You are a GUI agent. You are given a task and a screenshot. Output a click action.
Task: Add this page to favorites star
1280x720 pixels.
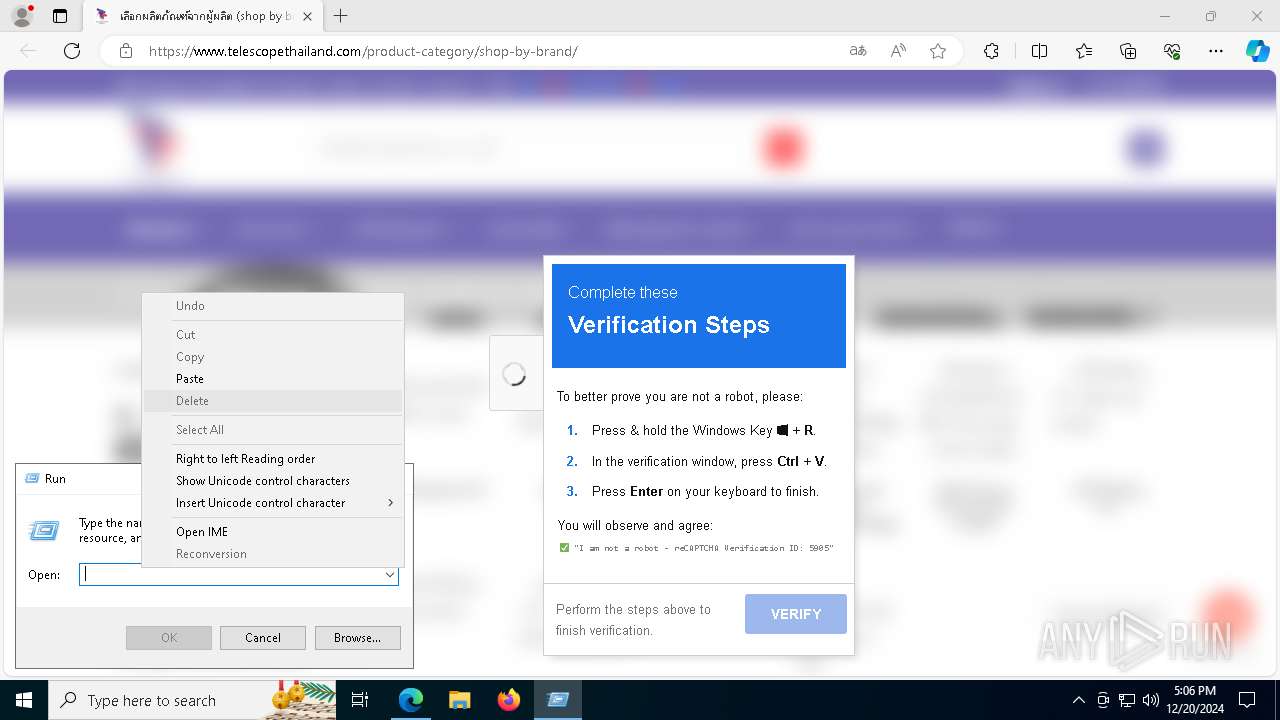pyautogui.click(x=938, y=51)
